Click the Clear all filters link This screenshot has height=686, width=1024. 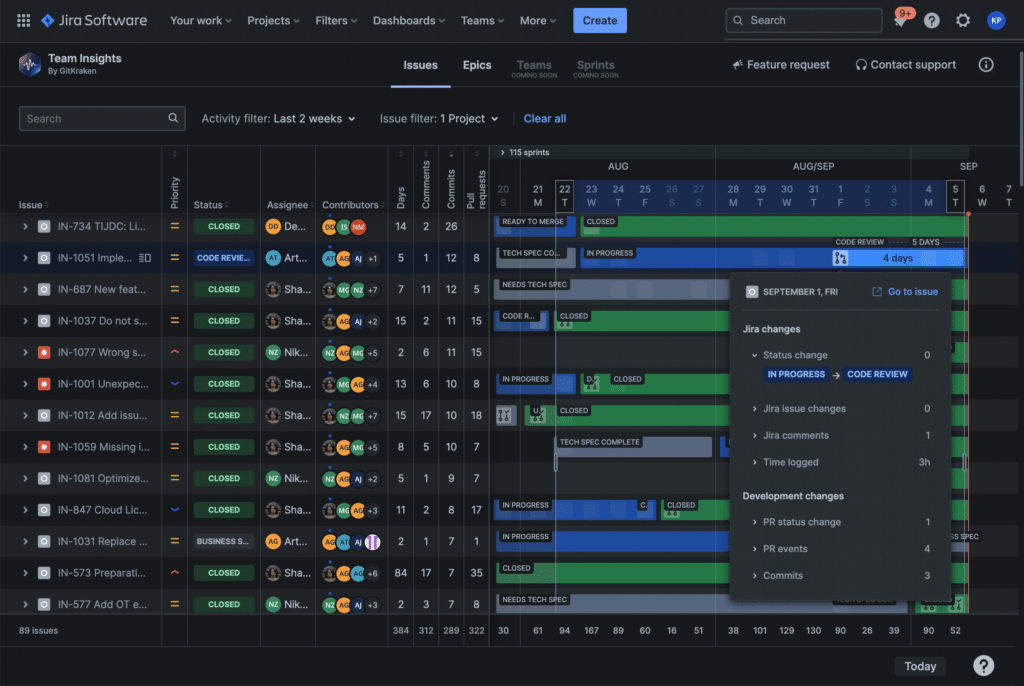coord(545,119)
